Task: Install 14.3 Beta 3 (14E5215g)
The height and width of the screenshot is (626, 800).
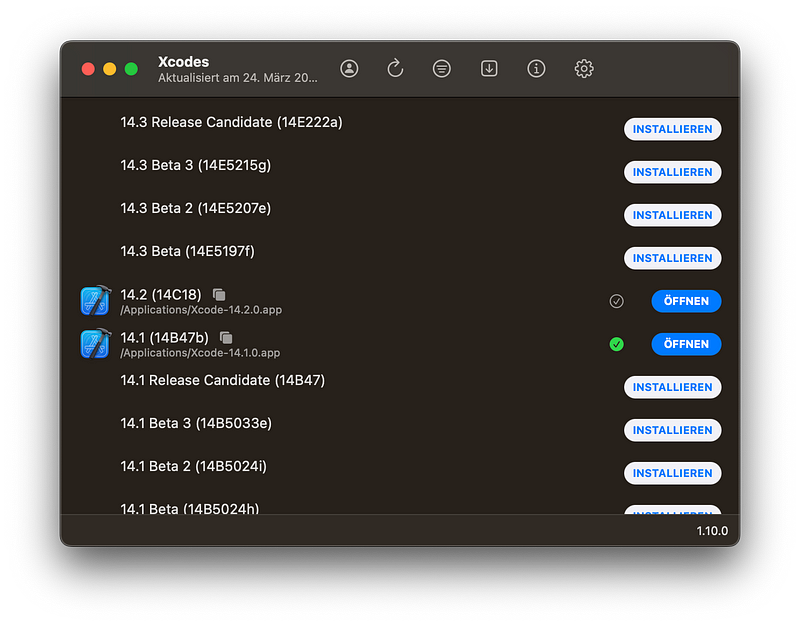Action: (672, 172)
